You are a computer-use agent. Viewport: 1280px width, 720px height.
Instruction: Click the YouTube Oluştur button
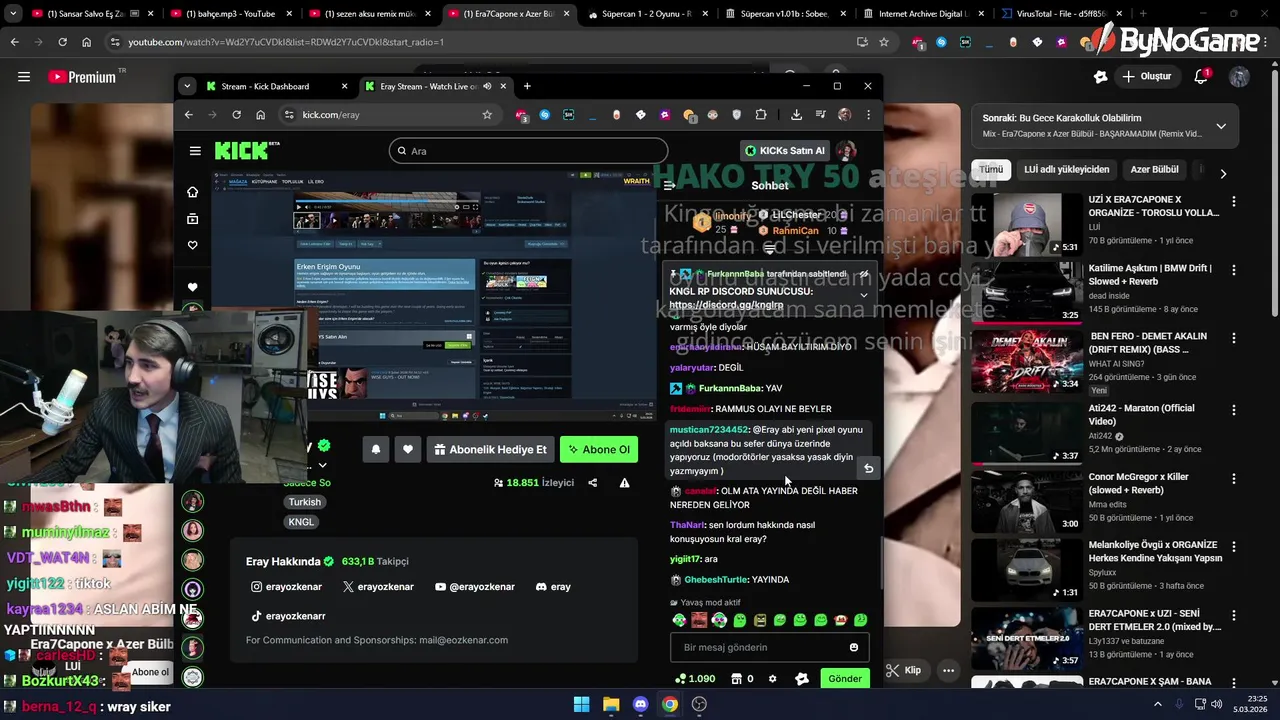[1146, 77]
